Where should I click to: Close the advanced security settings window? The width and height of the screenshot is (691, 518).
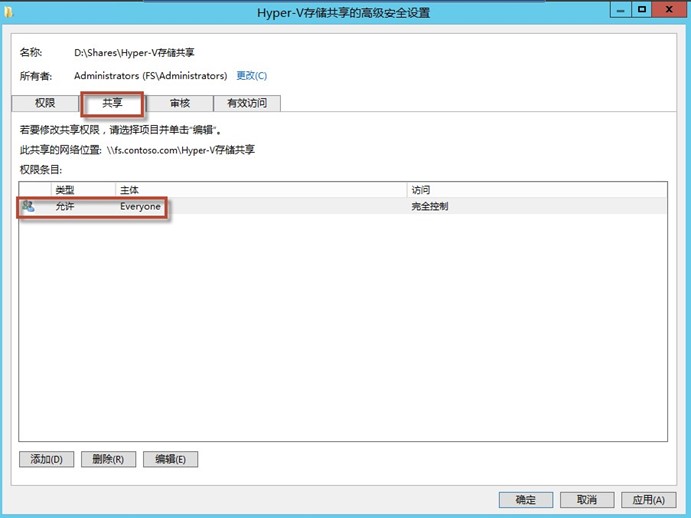669,10
